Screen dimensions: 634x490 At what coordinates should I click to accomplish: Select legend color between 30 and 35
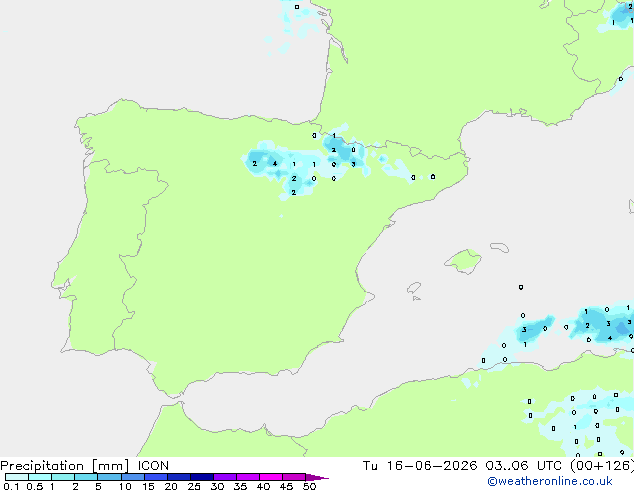point(225,477)
